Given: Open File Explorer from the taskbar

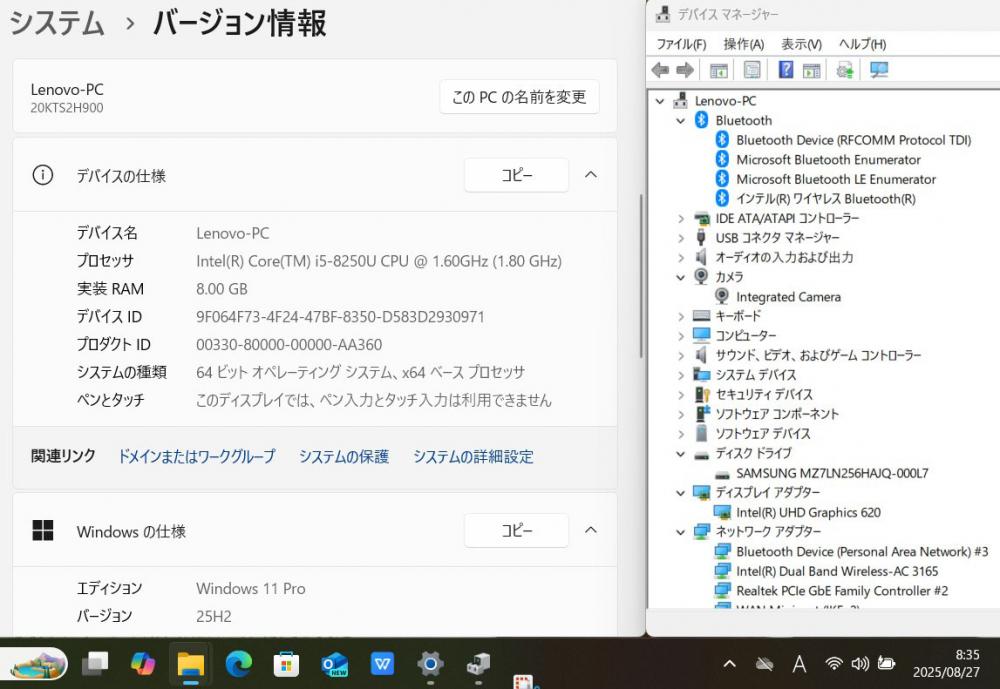Looking at the screenshot, I should (x=191, y=664).
